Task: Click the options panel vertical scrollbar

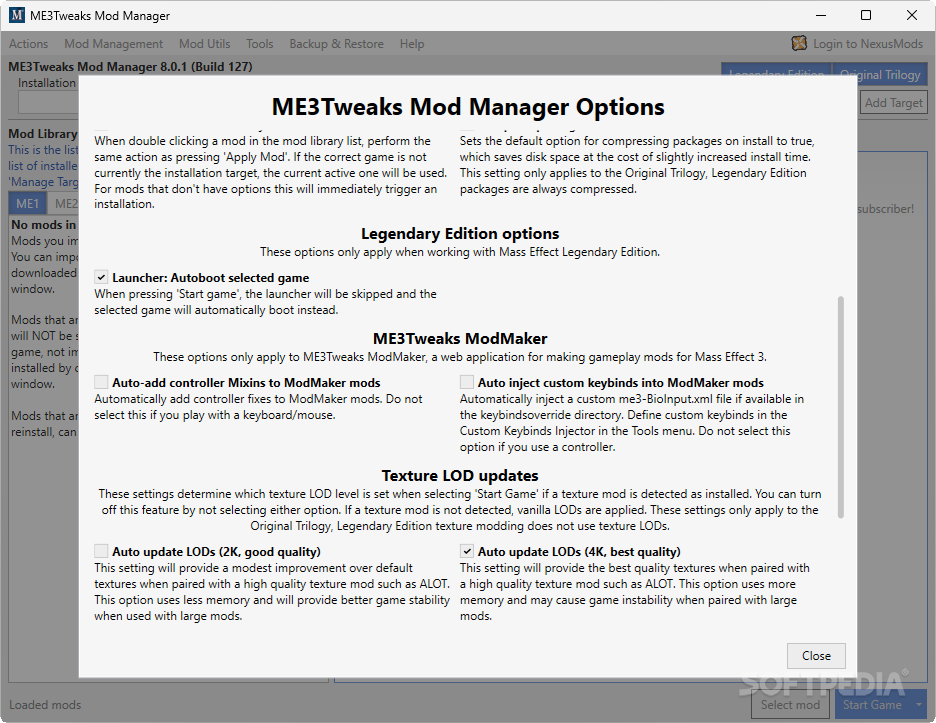Action: pyautogui.click(x=840, y=407)
